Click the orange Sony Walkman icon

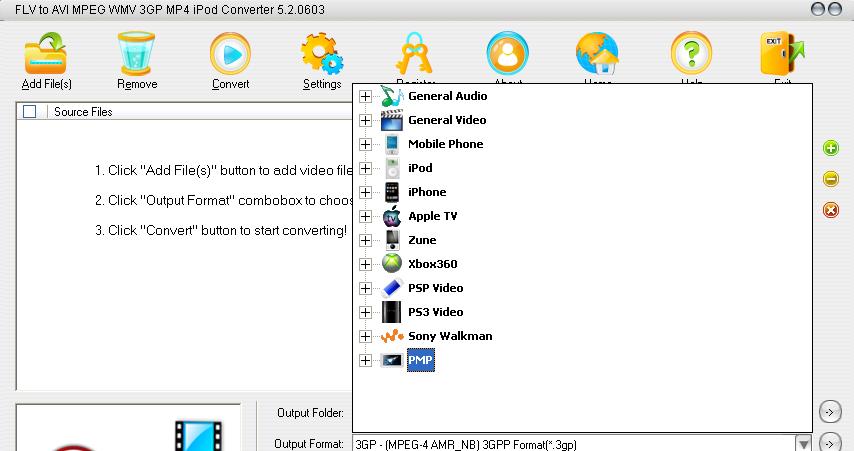[x=392, y=336]
